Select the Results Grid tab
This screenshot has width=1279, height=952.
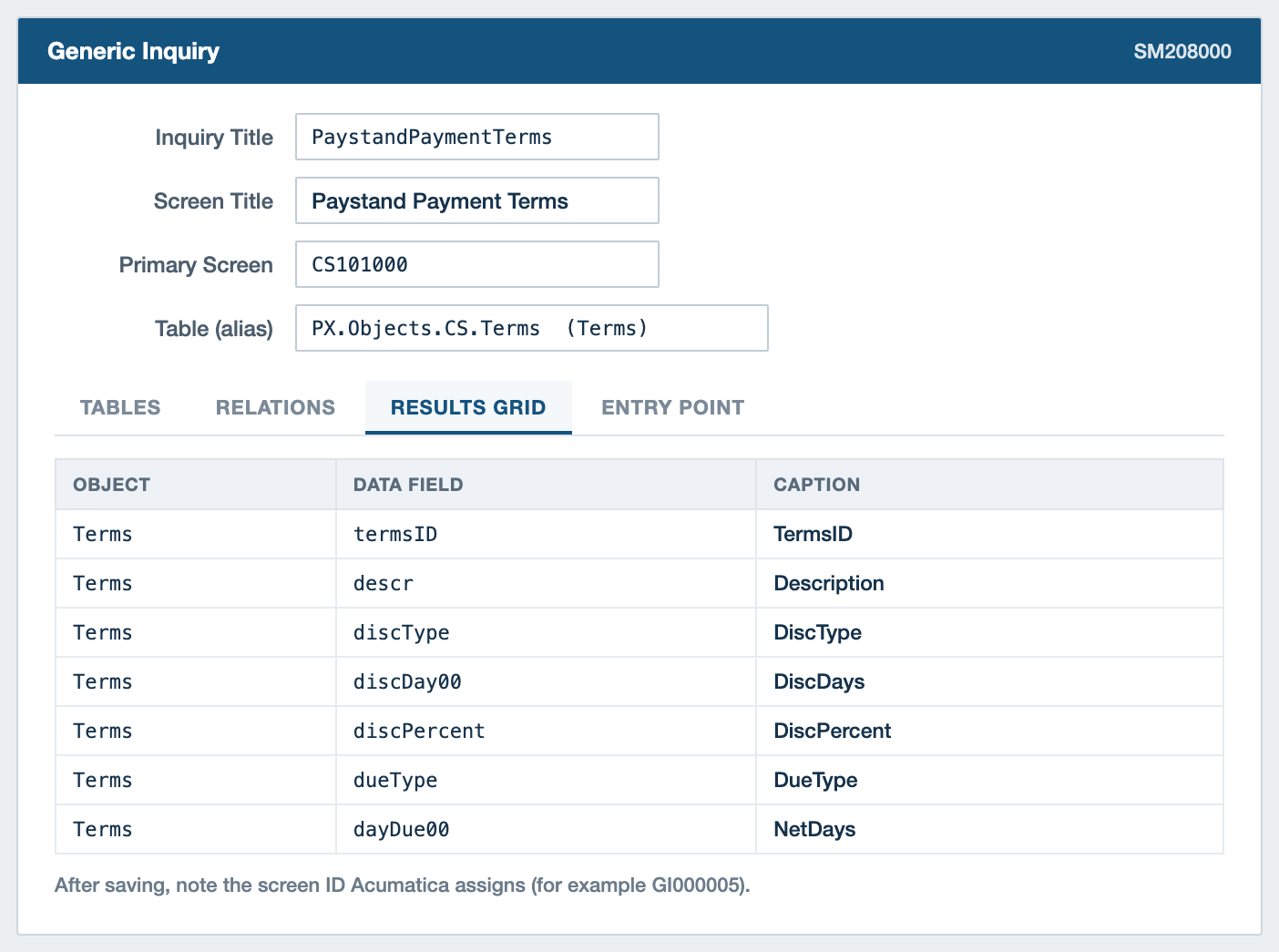[468, 407]
